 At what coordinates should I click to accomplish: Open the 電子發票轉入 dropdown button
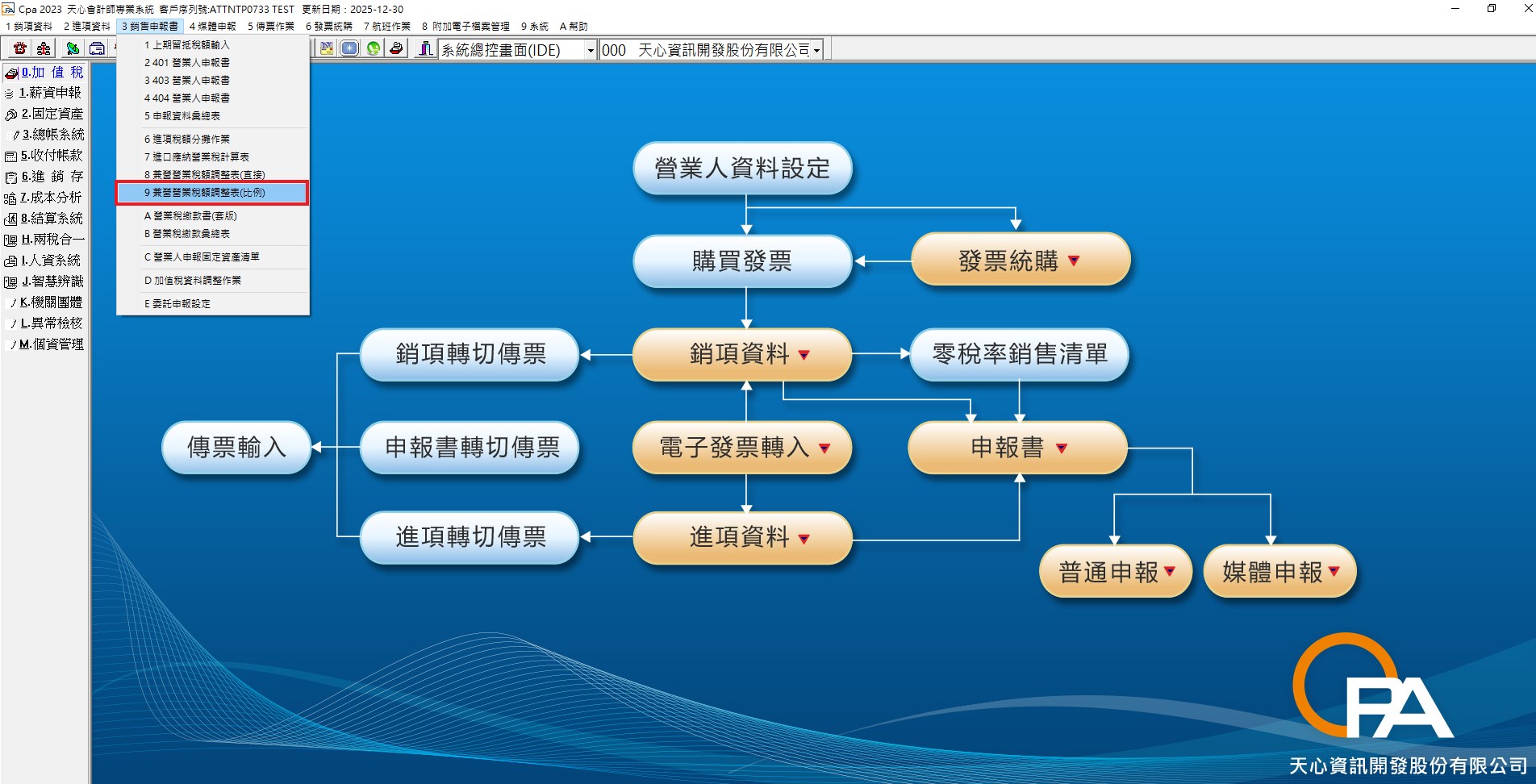(x=824, y=448)
